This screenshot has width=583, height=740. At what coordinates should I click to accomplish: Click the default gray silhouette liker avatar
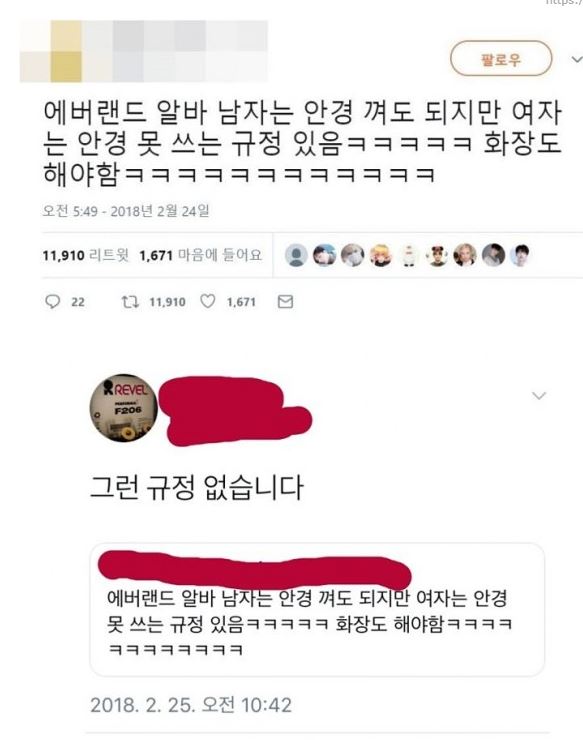point(296,255)
